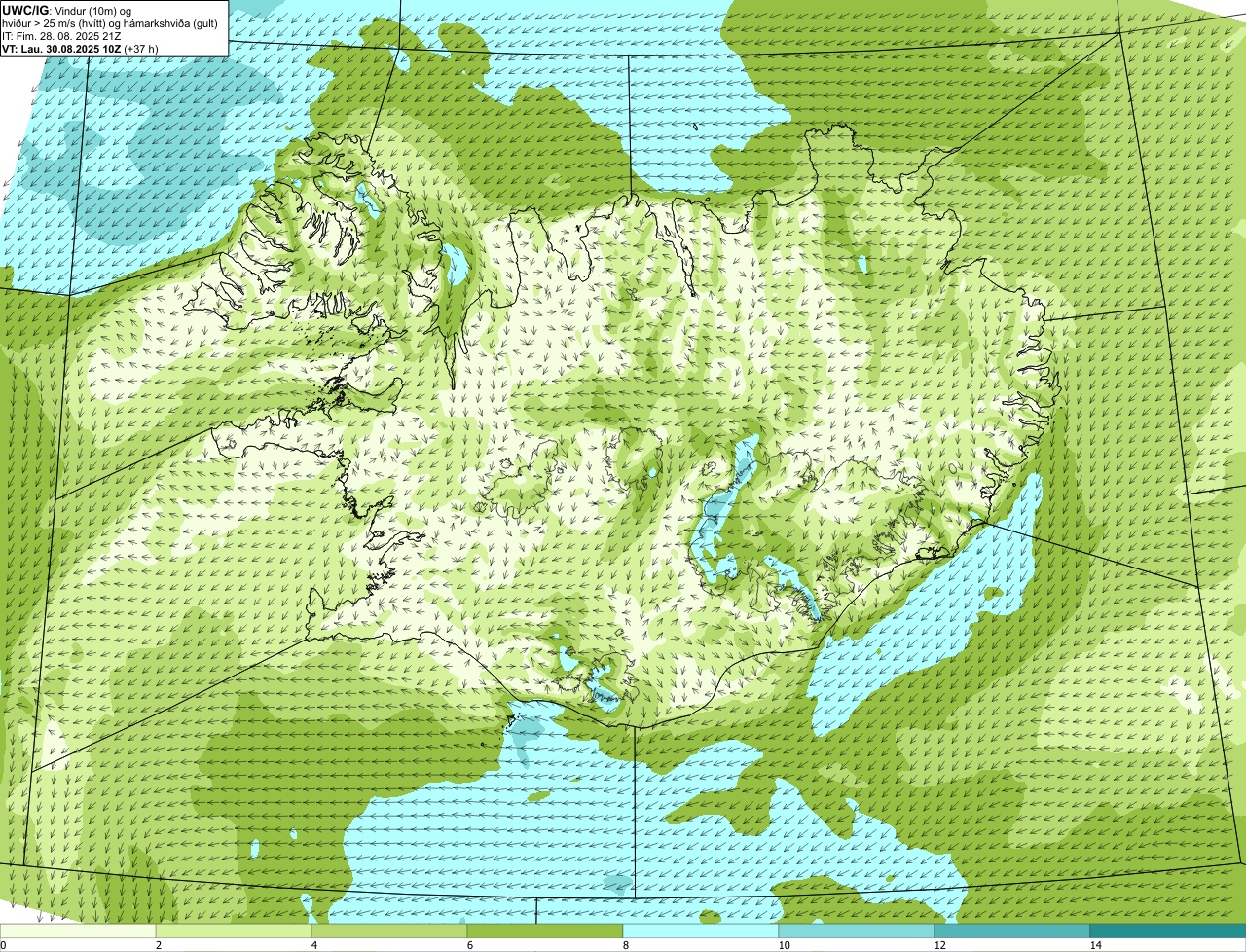The height and width of the screenshot is (952, 1246).
Task: Click the pale yellow 0–2 legend swatch
Action: [78, 931]
